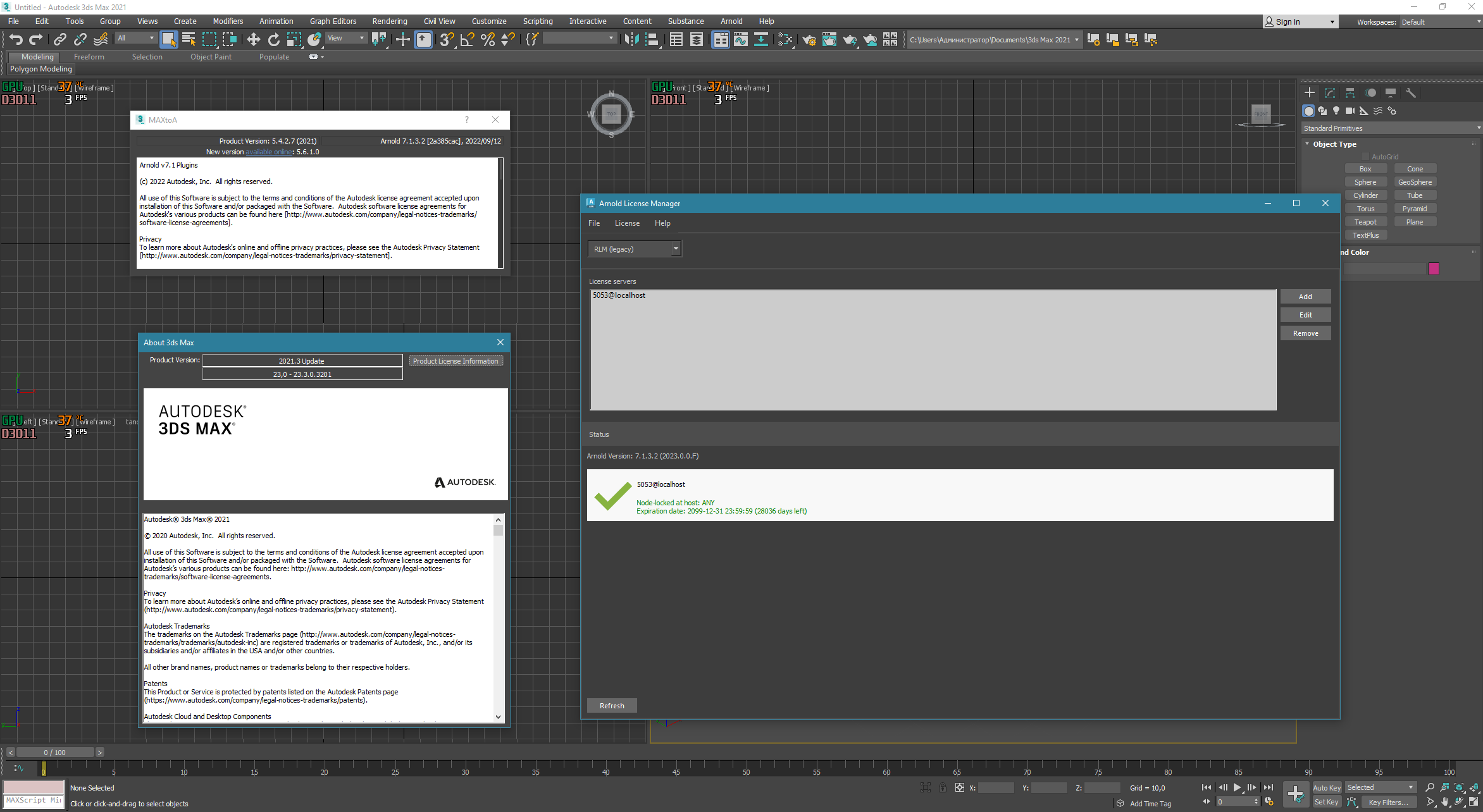This screenshot has width=1483, height=812.
Task: Open the Selected key filter dropdown
Action: click(1380, 787)
